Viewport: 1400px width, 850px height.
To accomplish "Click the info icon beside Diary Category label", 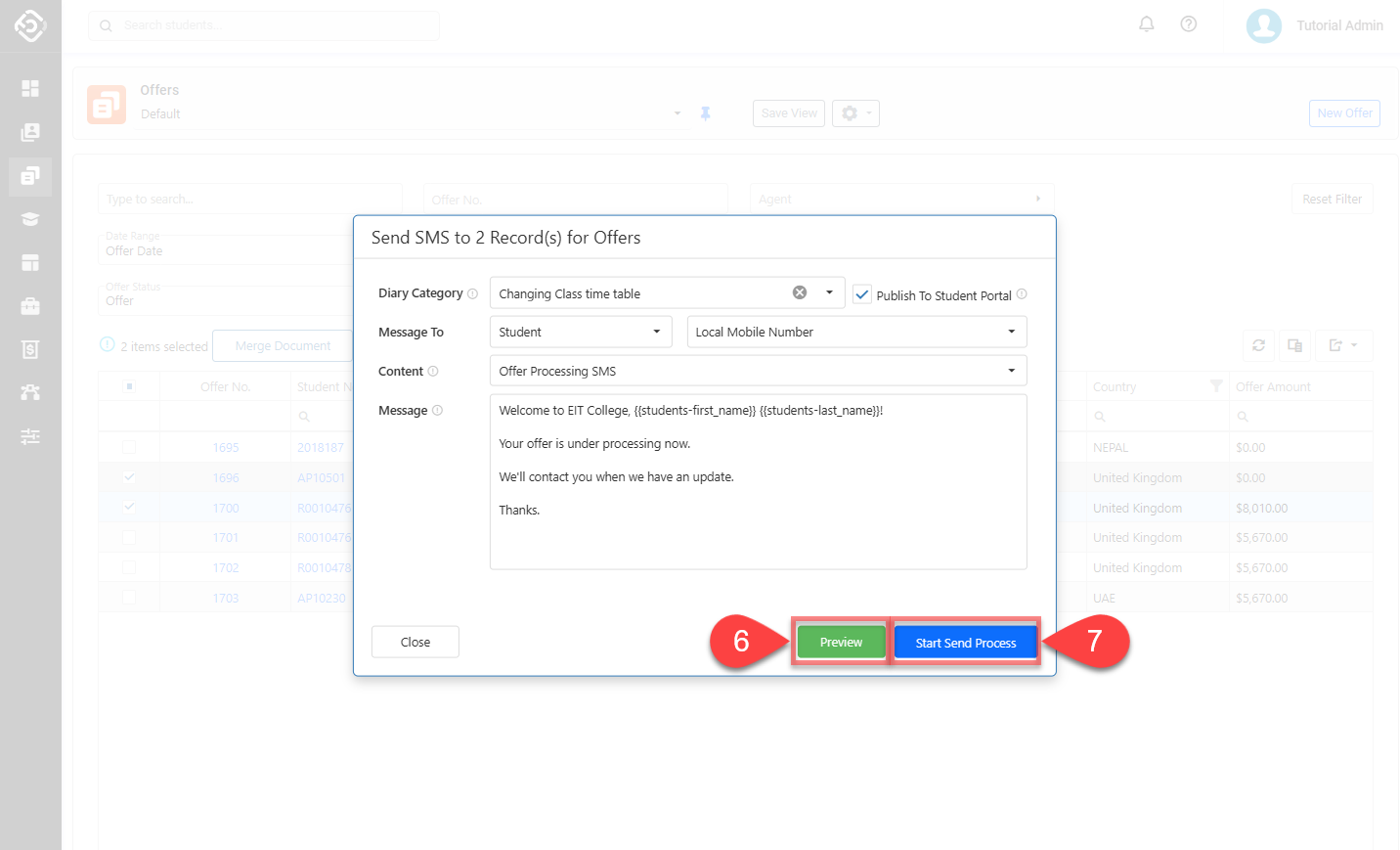I will click(472, 293).
